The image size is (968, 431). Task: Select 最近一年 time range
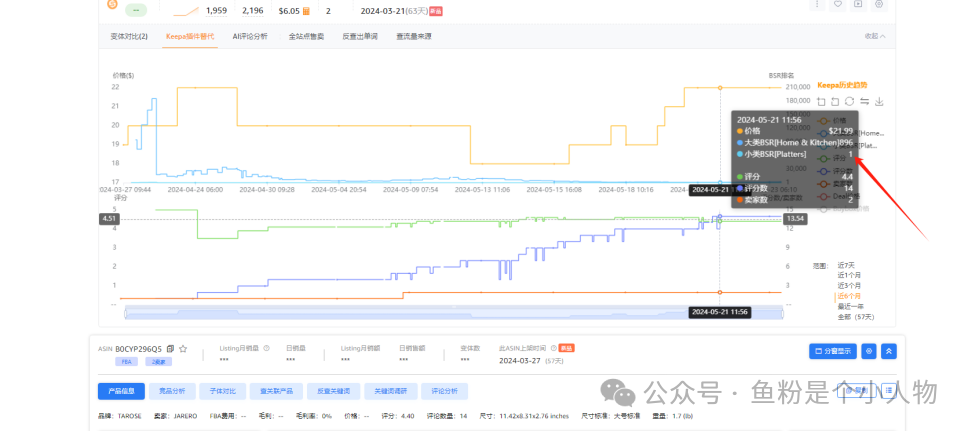click(851, 306)
